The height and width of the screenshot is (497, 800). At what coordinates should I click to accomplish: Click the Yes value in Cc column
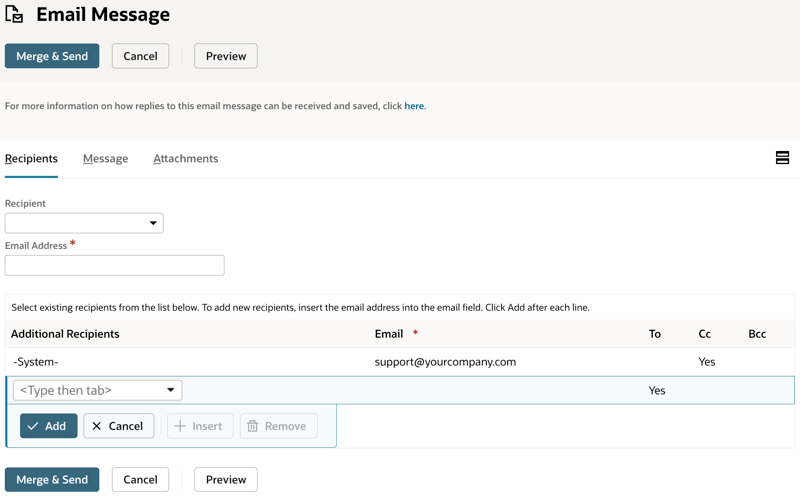click(707, 362)
